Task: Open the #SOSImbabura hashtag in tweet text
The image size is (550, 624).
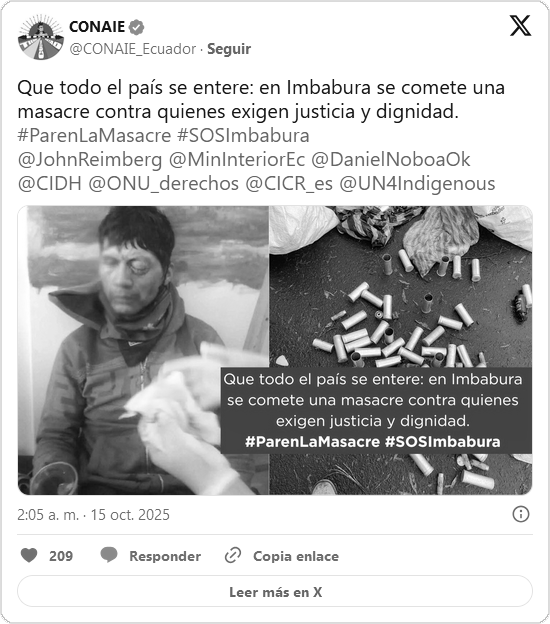Action: click(243, 136)
